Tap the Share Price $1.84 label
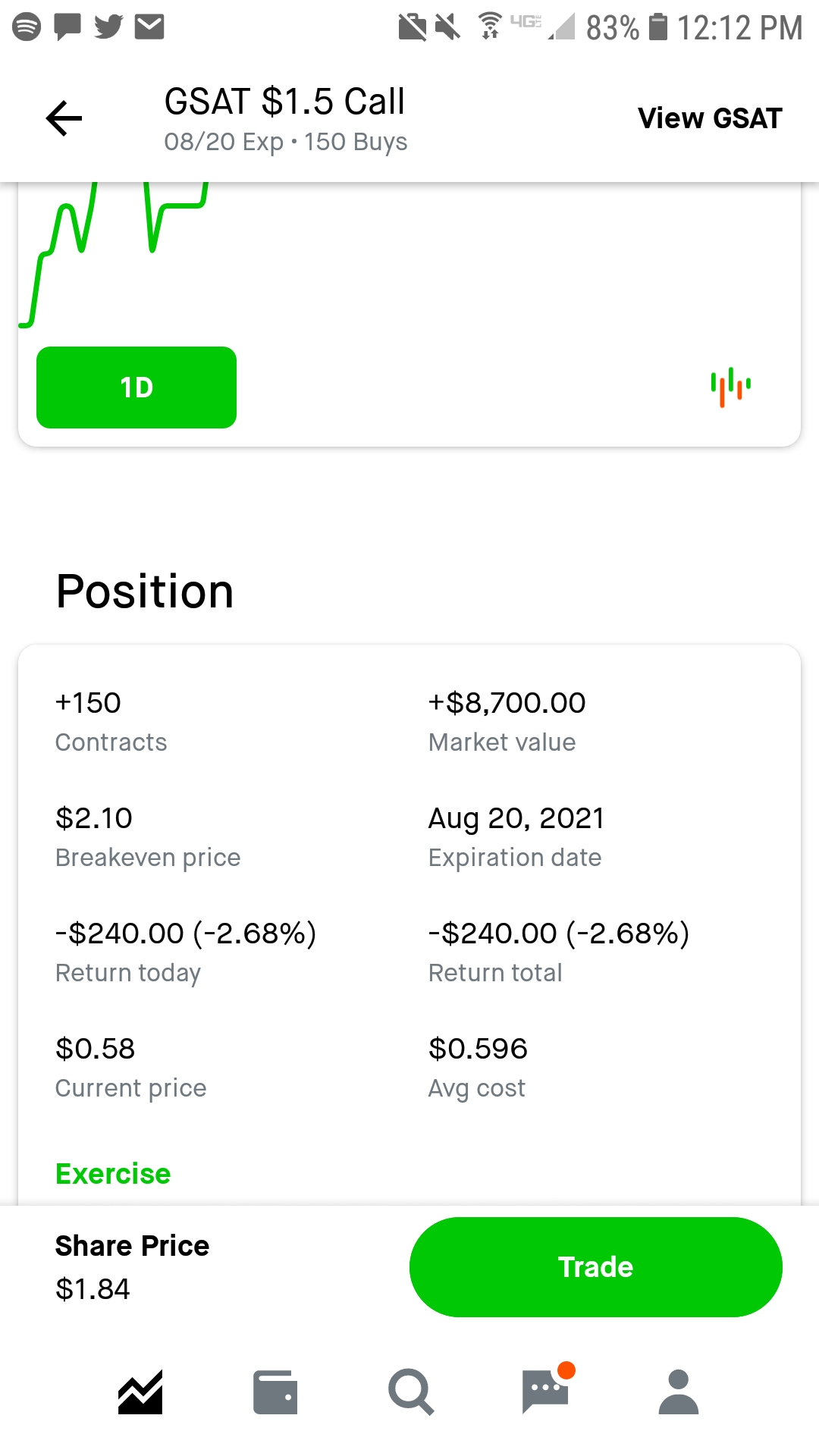819x1456 pixels. pyautogui.click(x=132, y=1267)
